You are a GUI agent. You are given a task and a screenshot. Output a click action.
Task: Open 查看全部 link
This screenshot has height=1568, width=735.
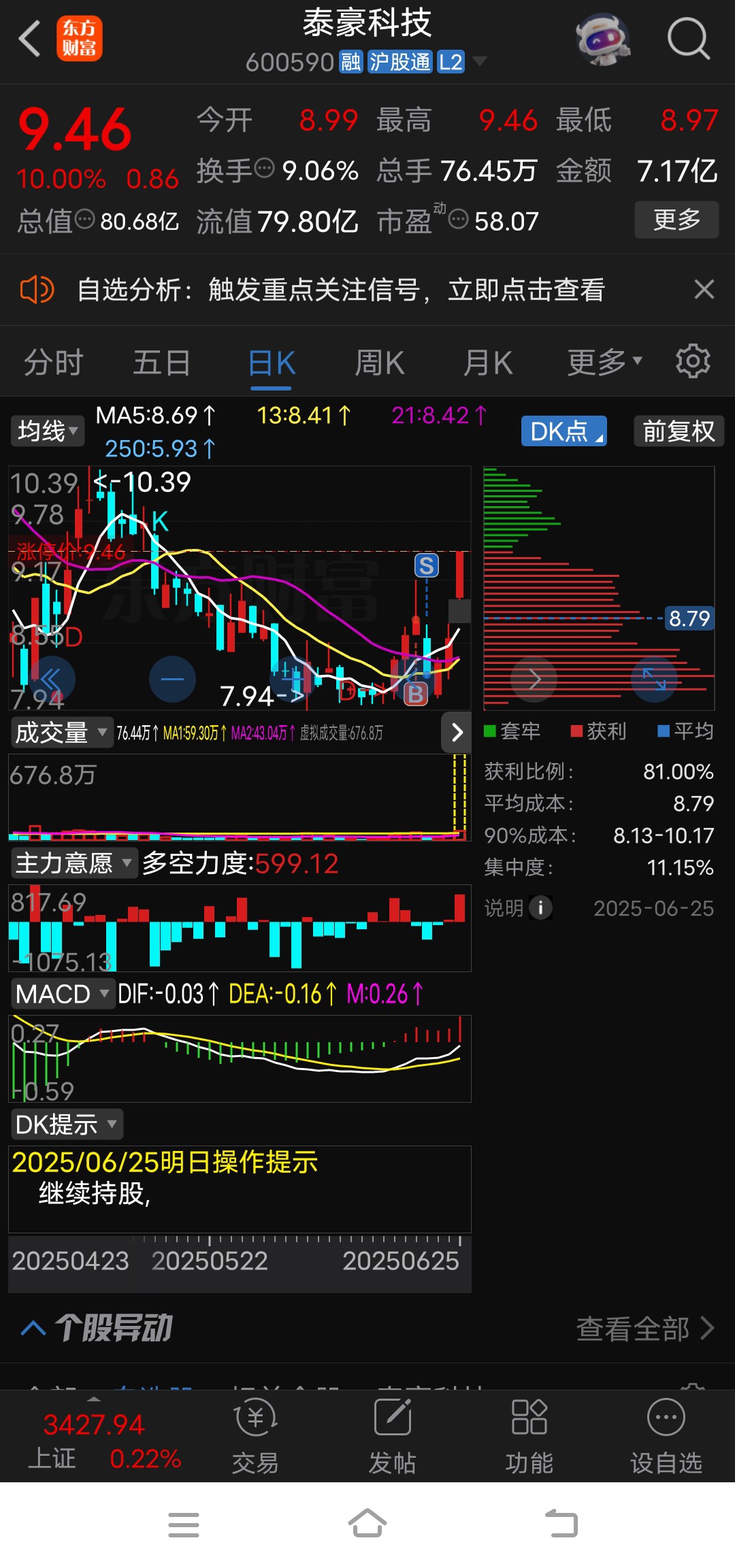click(645, 1328)
